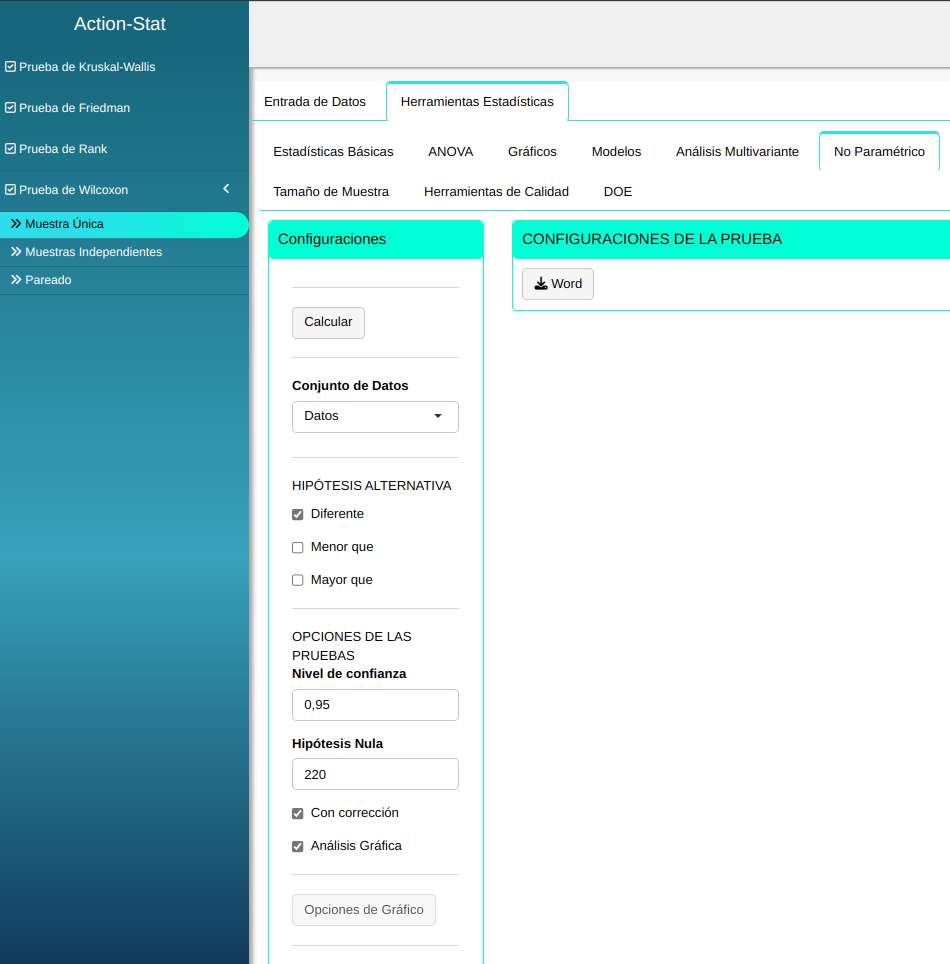Open the ANOVA tab
Viewport: 950px width, 964px height.
pyautogui.click(x=450, y=152)
